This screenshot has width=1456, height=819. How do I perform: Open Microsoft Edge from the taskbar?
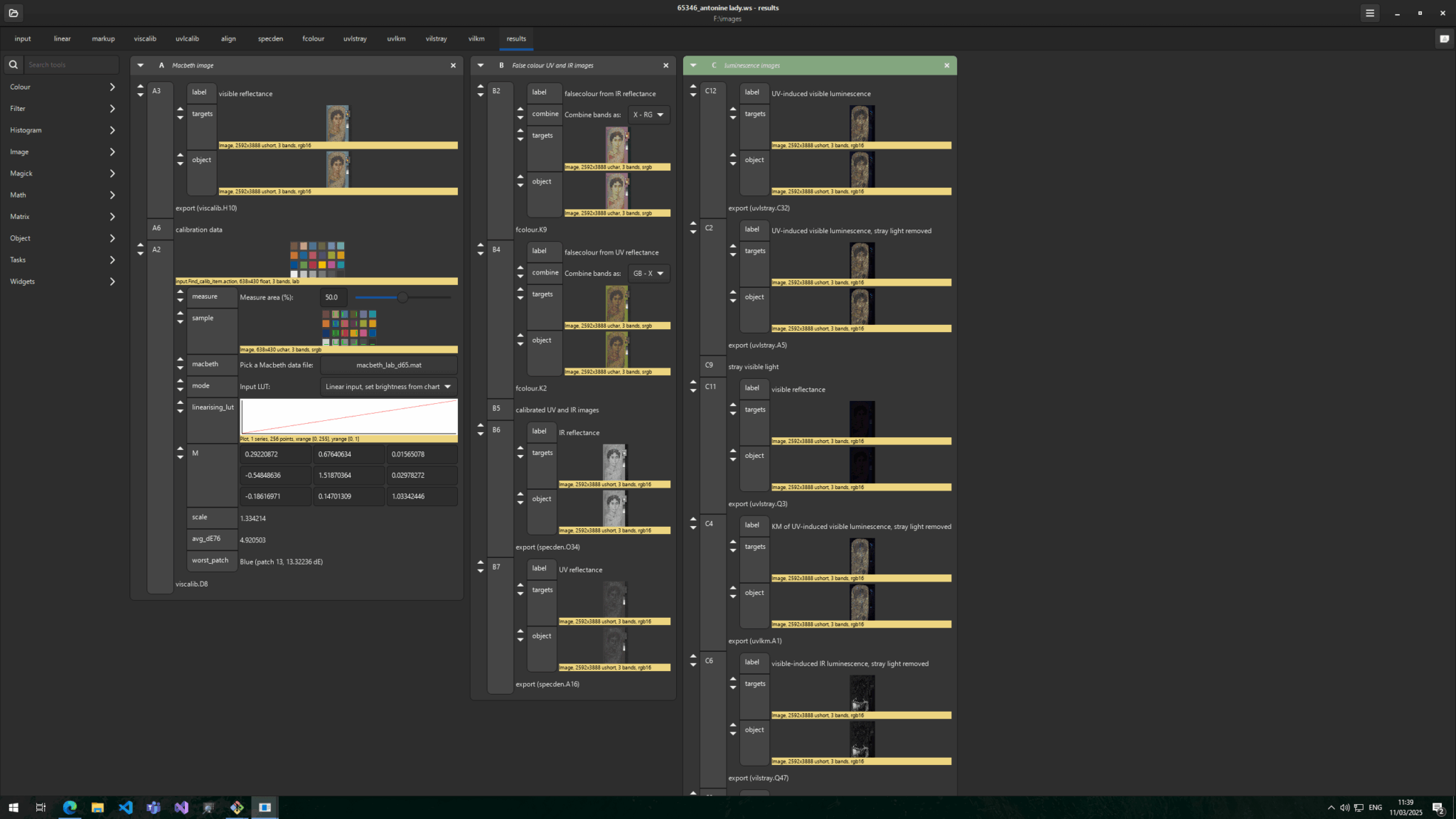pos(69,807)
